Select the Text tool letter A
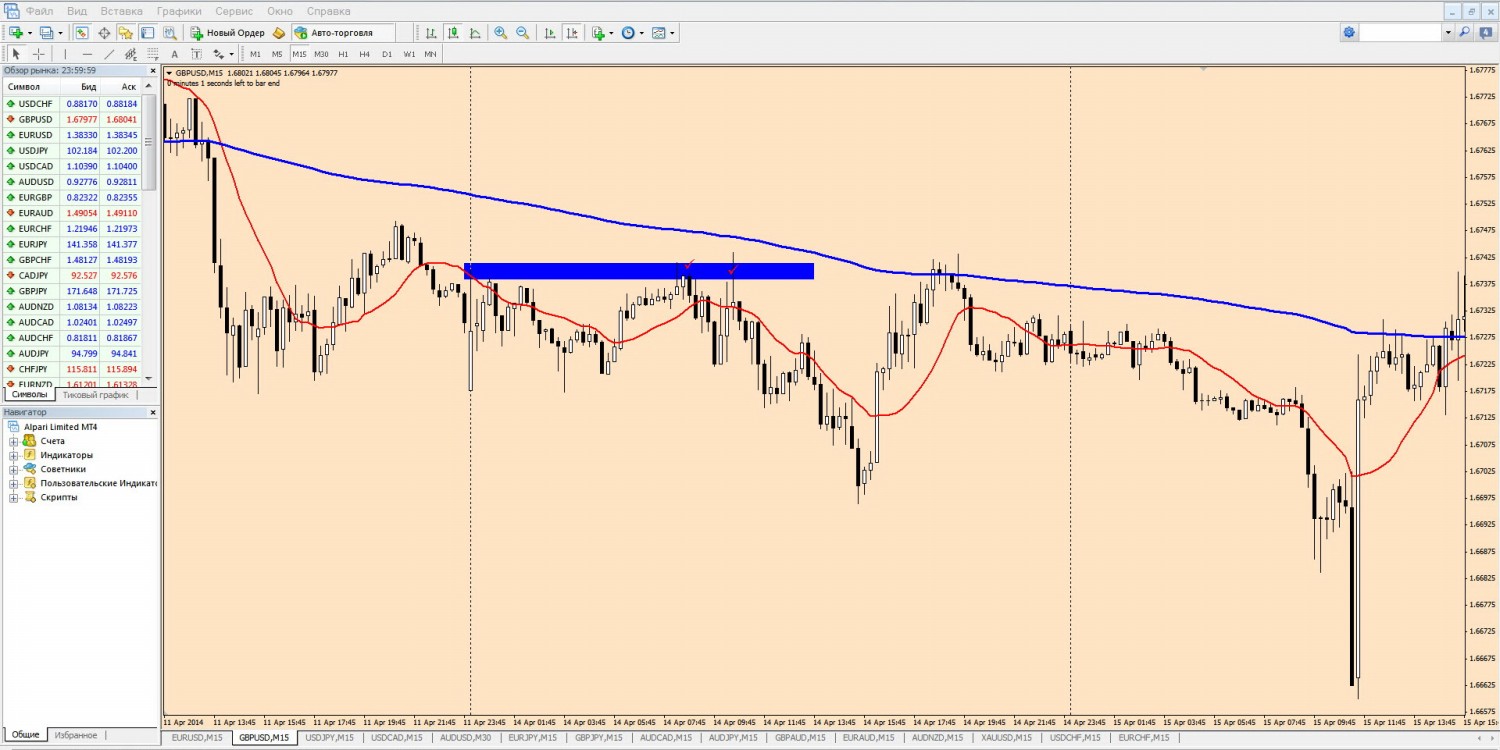The image size is (1500, 750). coord(174,54)
